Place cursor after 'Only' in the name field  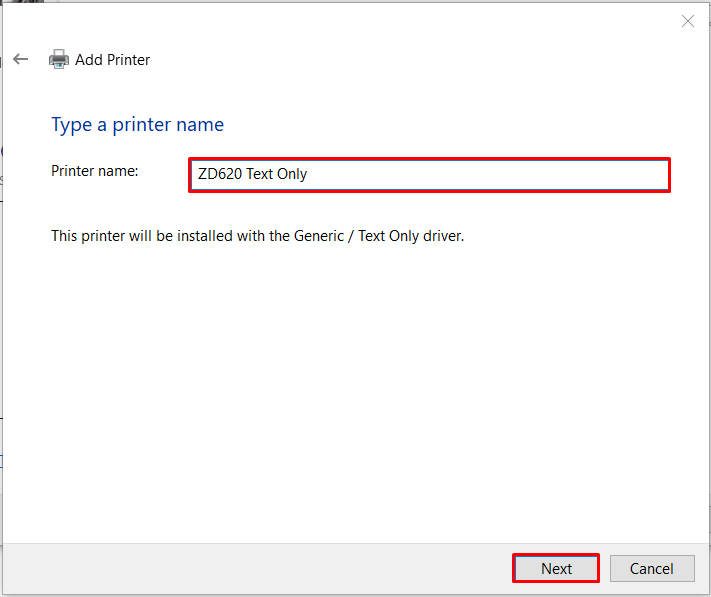pyautogui.click(x=308, y=174)
